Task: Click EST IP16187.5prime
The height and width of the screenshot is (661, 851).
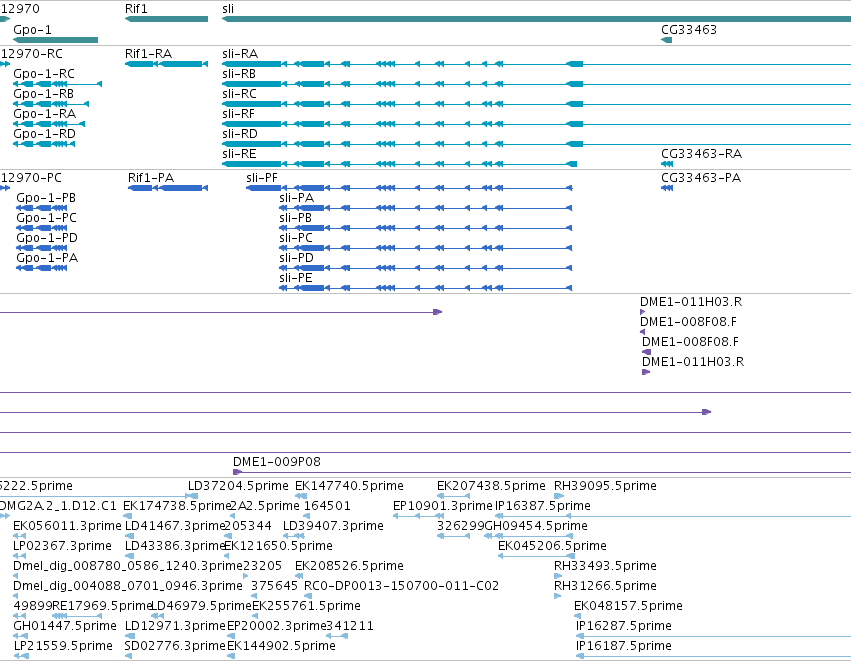Action: (624, 646)
